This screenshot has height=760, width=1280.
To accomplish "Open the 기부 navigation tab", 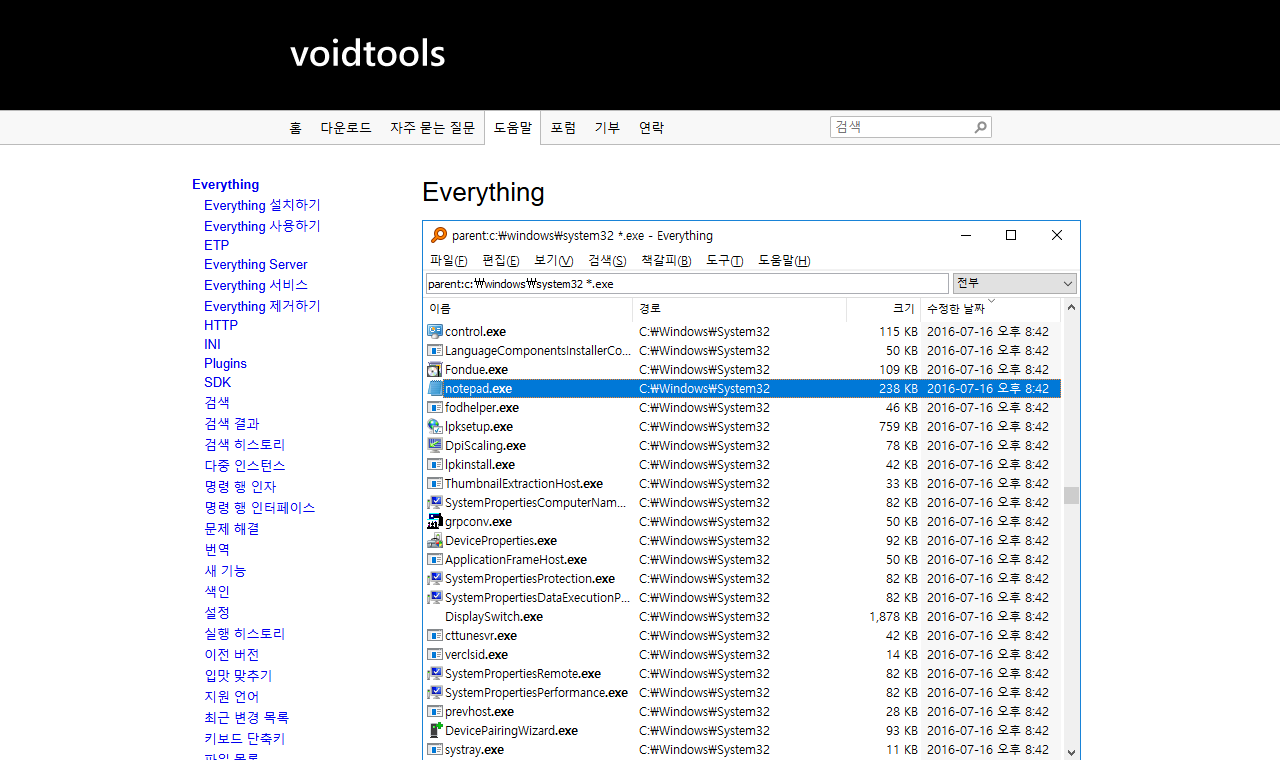I will click(607, 127).
